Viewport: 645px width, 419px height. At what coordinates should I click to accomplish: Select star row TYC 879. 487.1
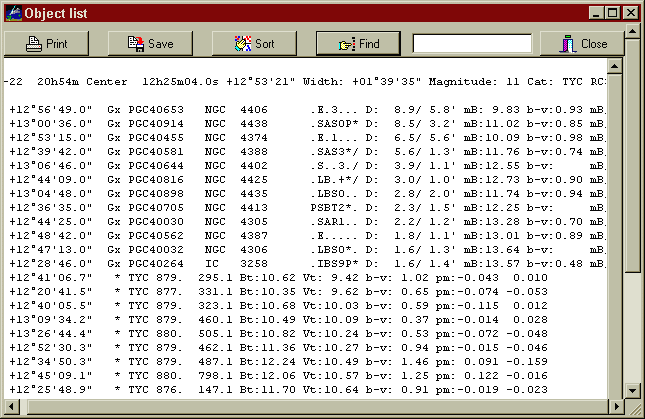coord(306,361)
